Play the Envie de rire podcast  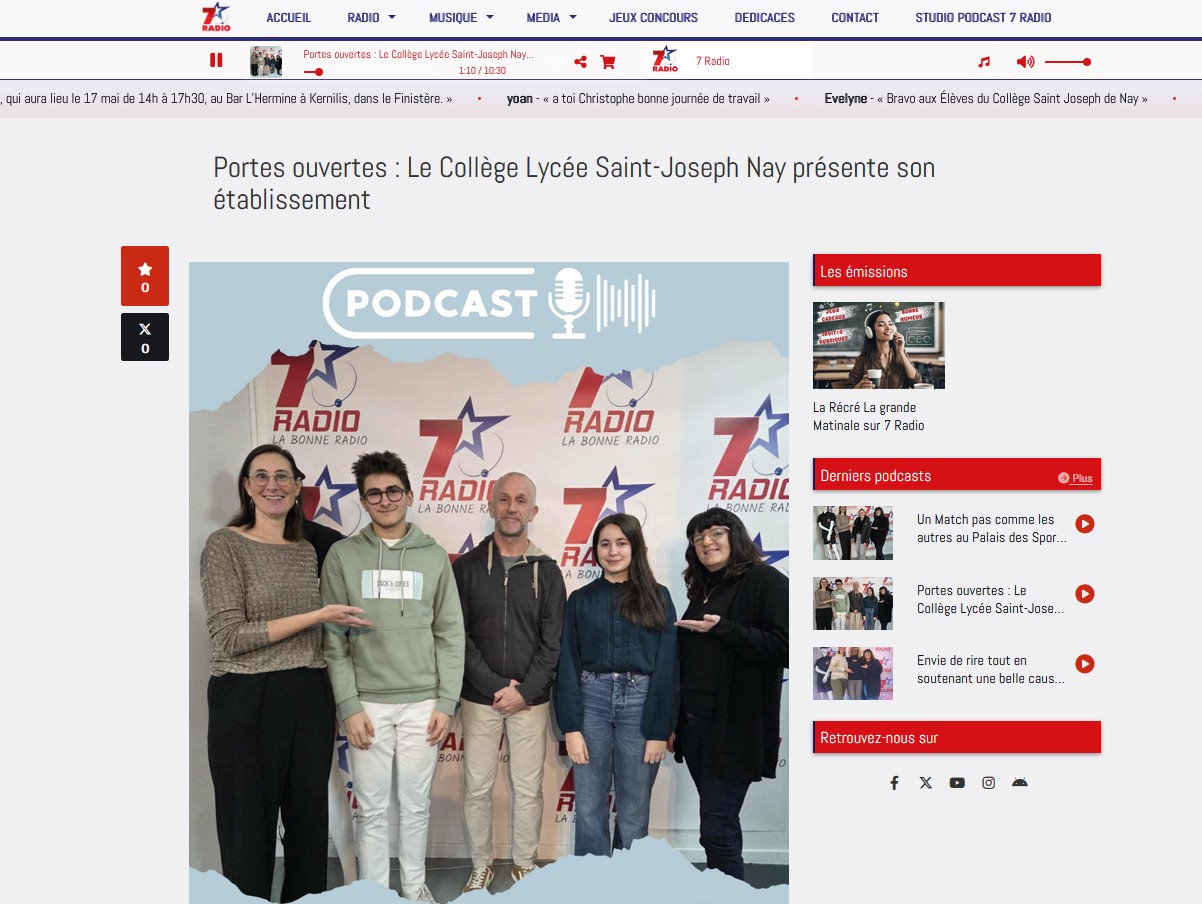pyautogui.click(x=1084, y=664)
